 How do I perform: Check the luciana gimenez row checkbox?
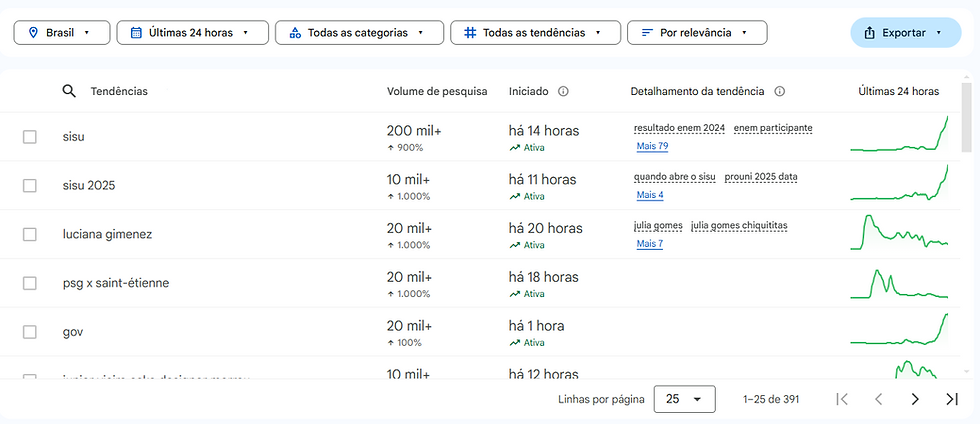(29, 235)
